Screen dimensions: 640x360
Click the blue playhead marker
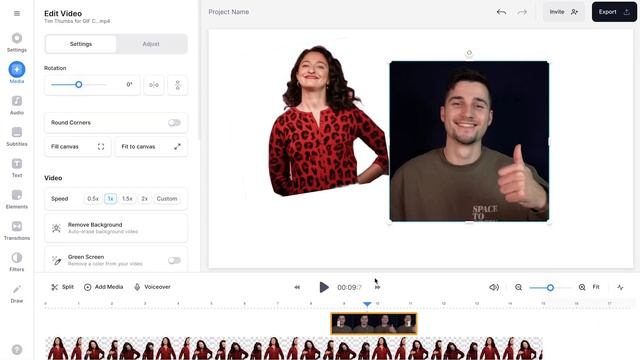point(367,304)
